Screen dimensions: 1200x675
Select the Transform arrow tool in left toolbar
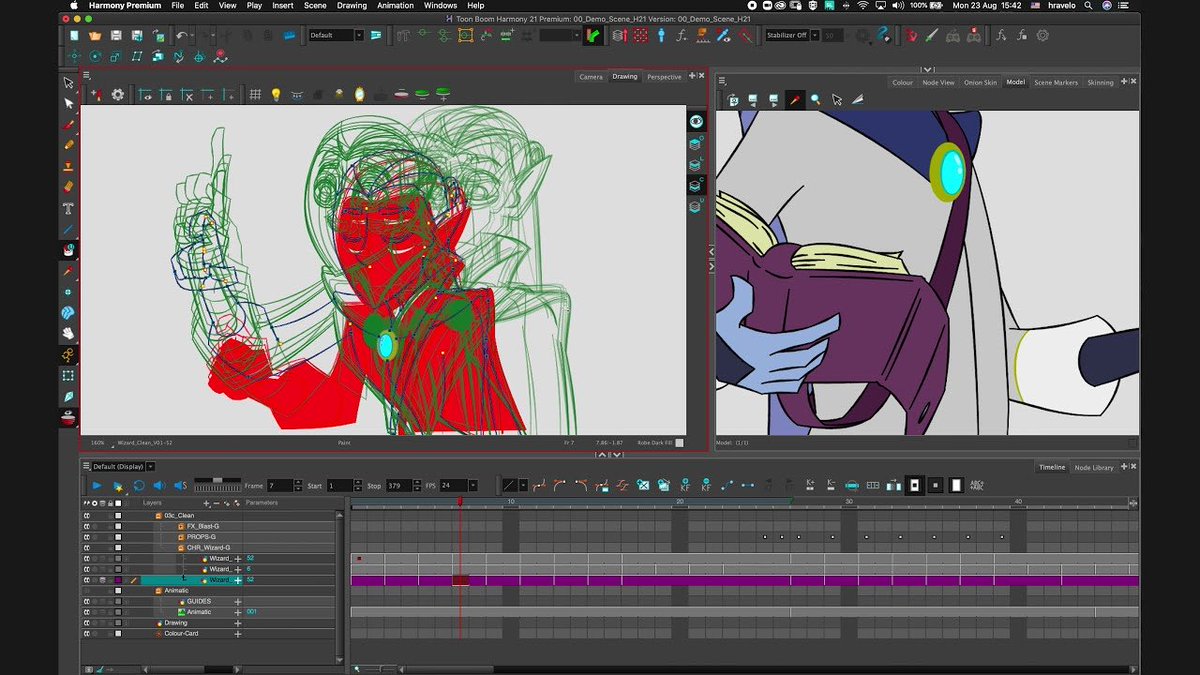68,83
